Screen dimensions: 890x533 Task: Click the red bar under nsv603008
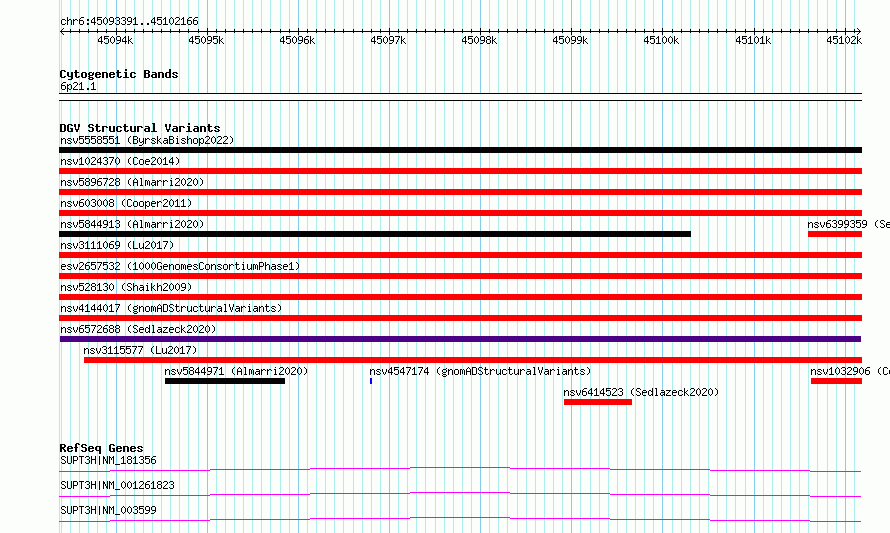click(460, 213)
